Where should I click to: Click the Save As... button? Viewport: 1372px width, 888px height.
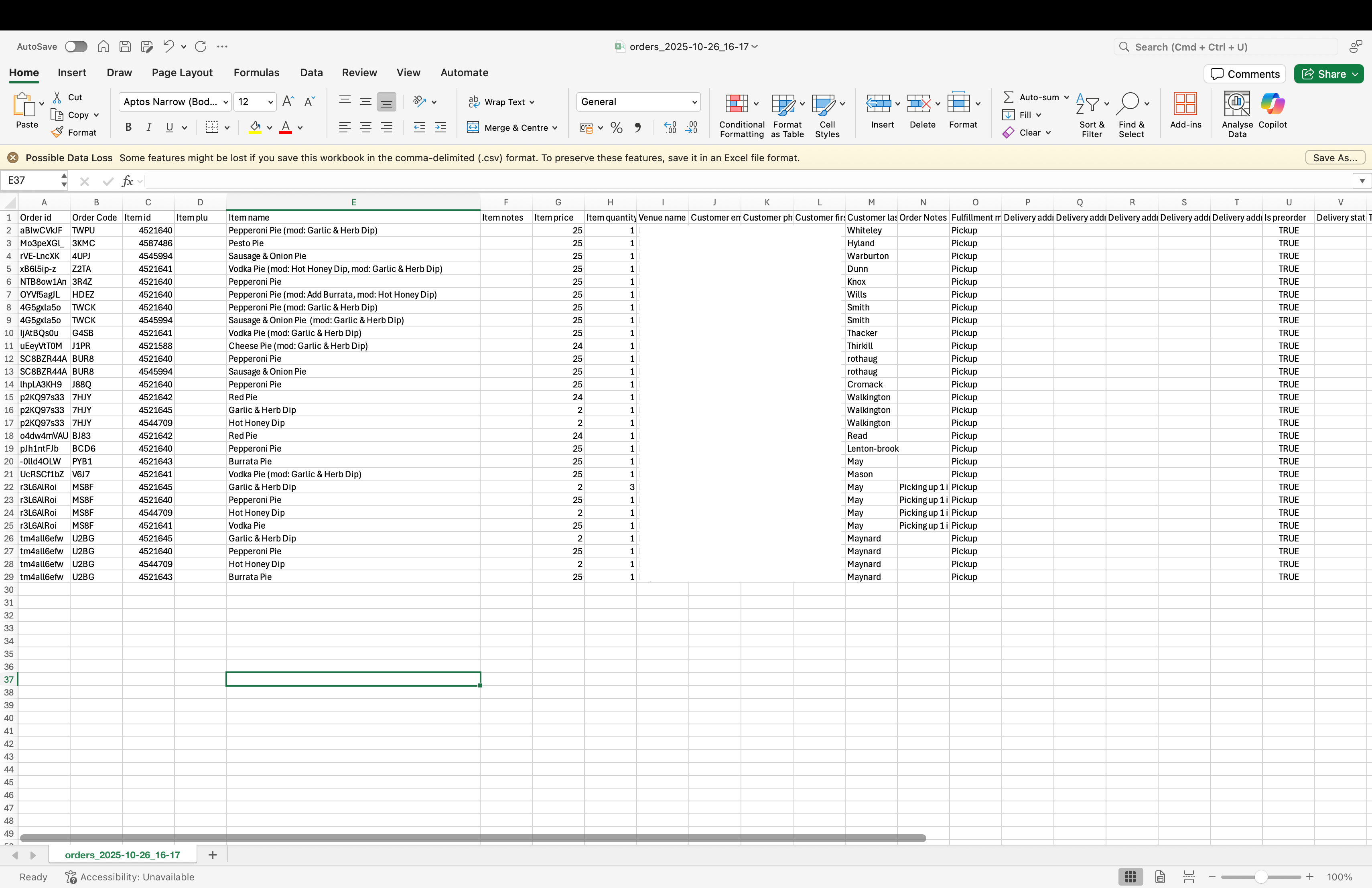coord(1335,158)
